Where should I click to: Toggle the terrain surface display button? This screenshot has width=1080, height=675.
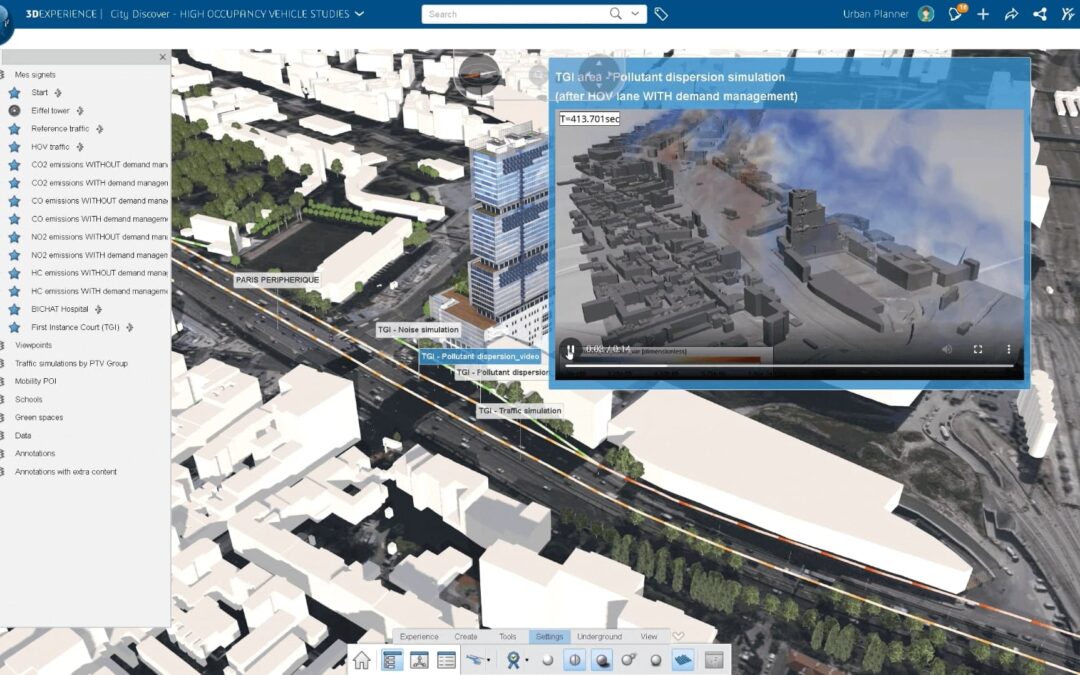click(x=683, y=660)
